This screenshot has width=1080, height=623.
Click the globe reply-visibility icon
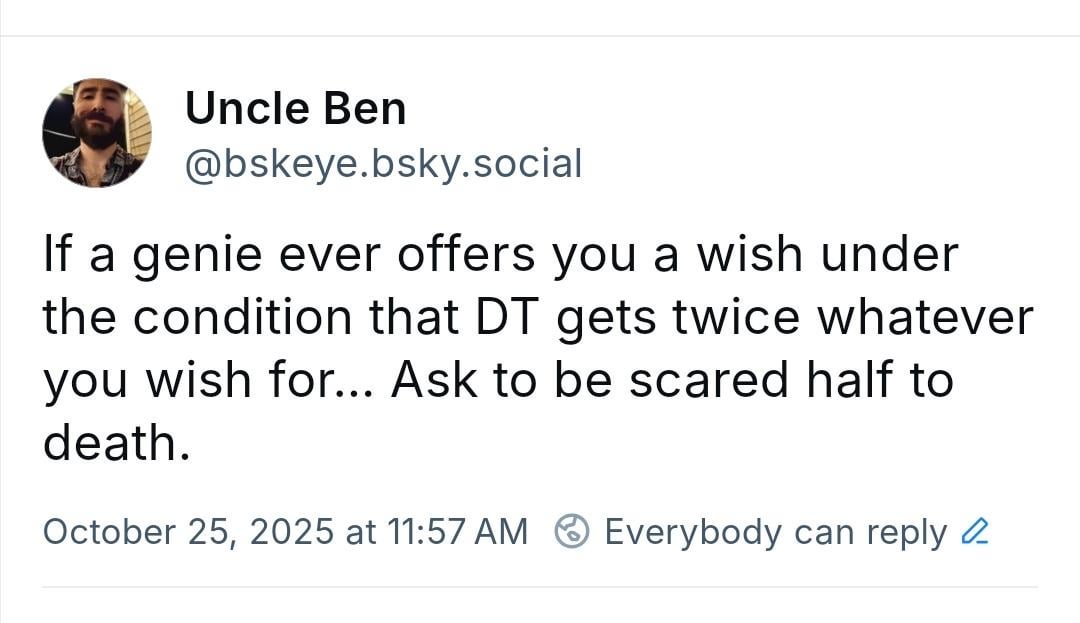pyautogui.click(x=572, y=531)
